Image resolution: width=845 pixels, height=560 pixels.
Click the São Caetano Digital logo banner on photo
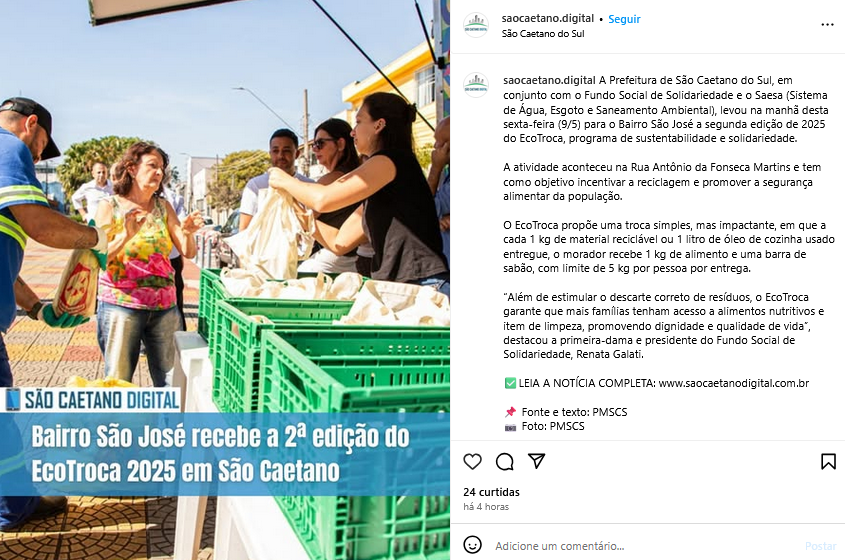[x=90, y=400]
